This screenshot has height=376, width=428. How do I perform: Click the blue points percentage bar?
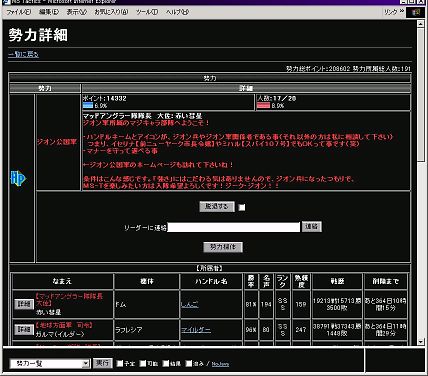click(x=88, y=106)
